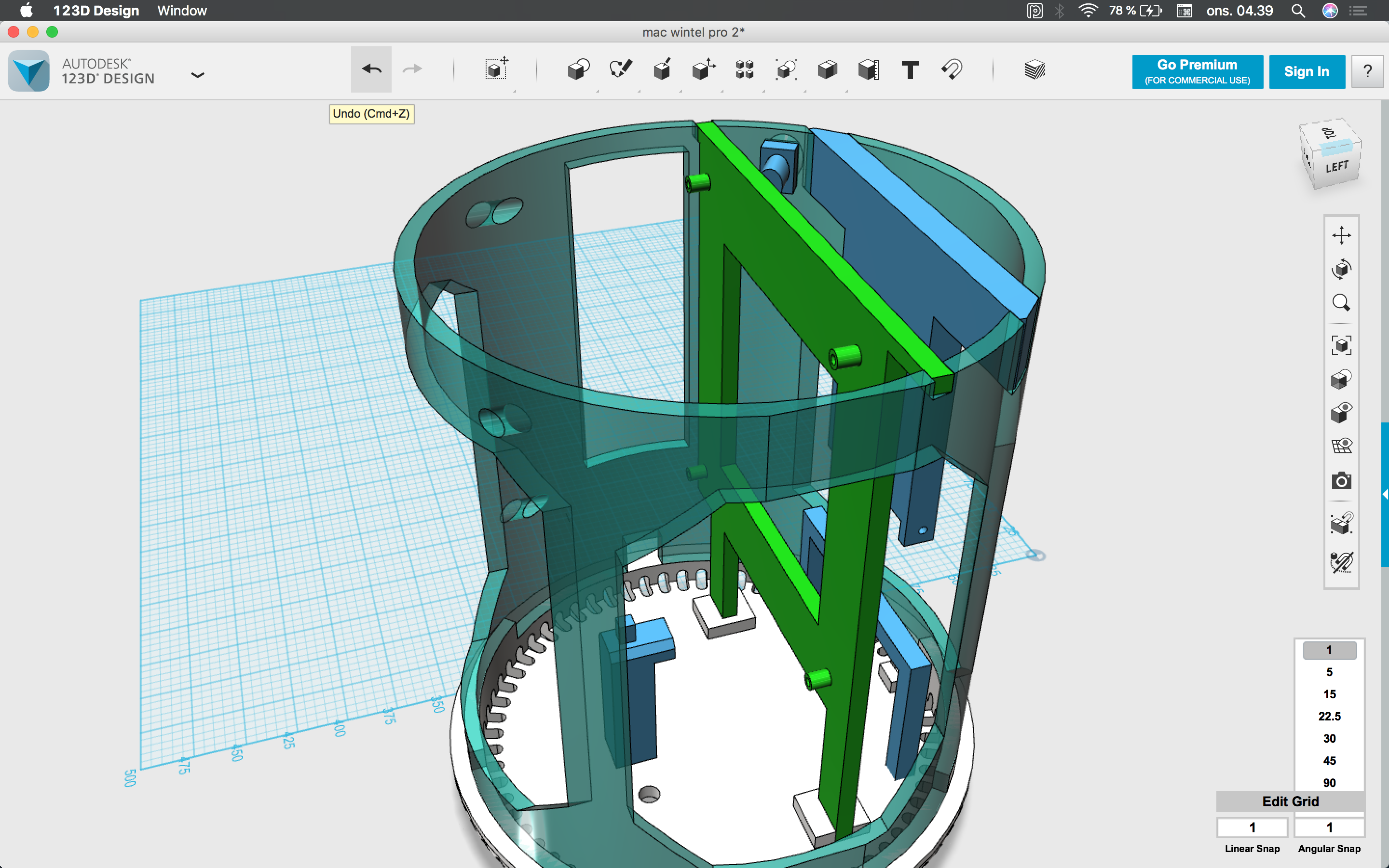
Task: Open the perspective view cube icon
Action: (1341, 379)
